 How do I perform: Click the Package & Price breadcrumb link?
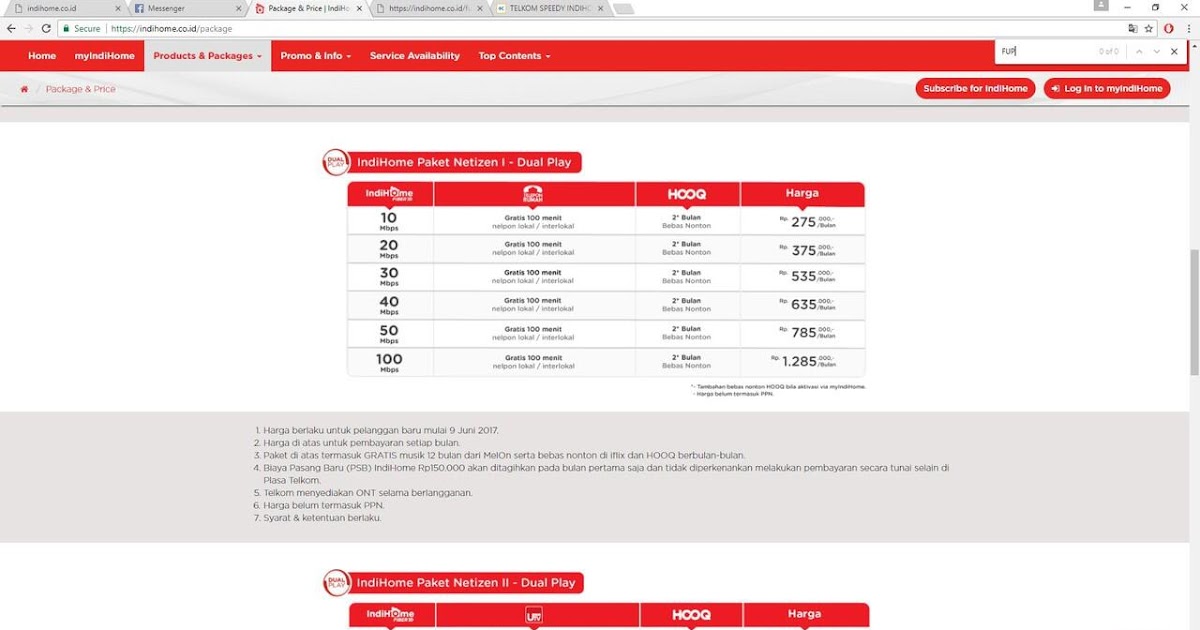point(81,89)
